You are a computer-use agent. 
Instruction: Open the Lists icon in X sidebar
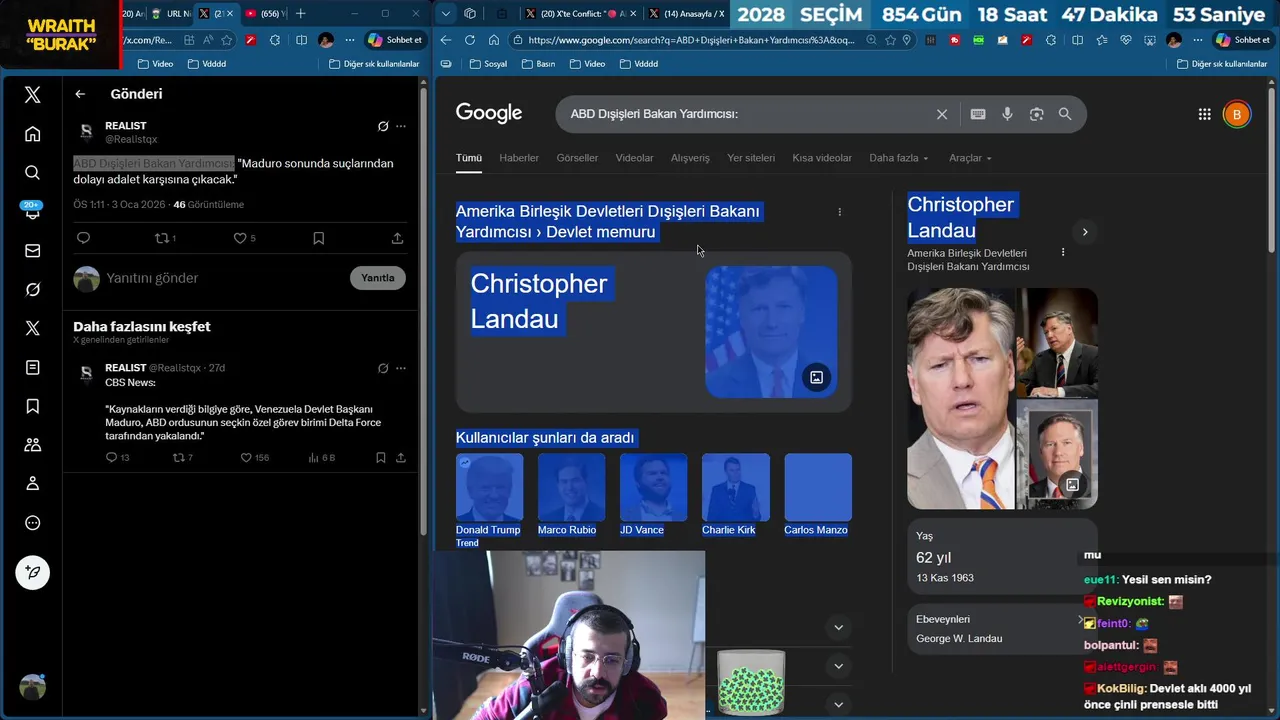(x=32, y=368)
